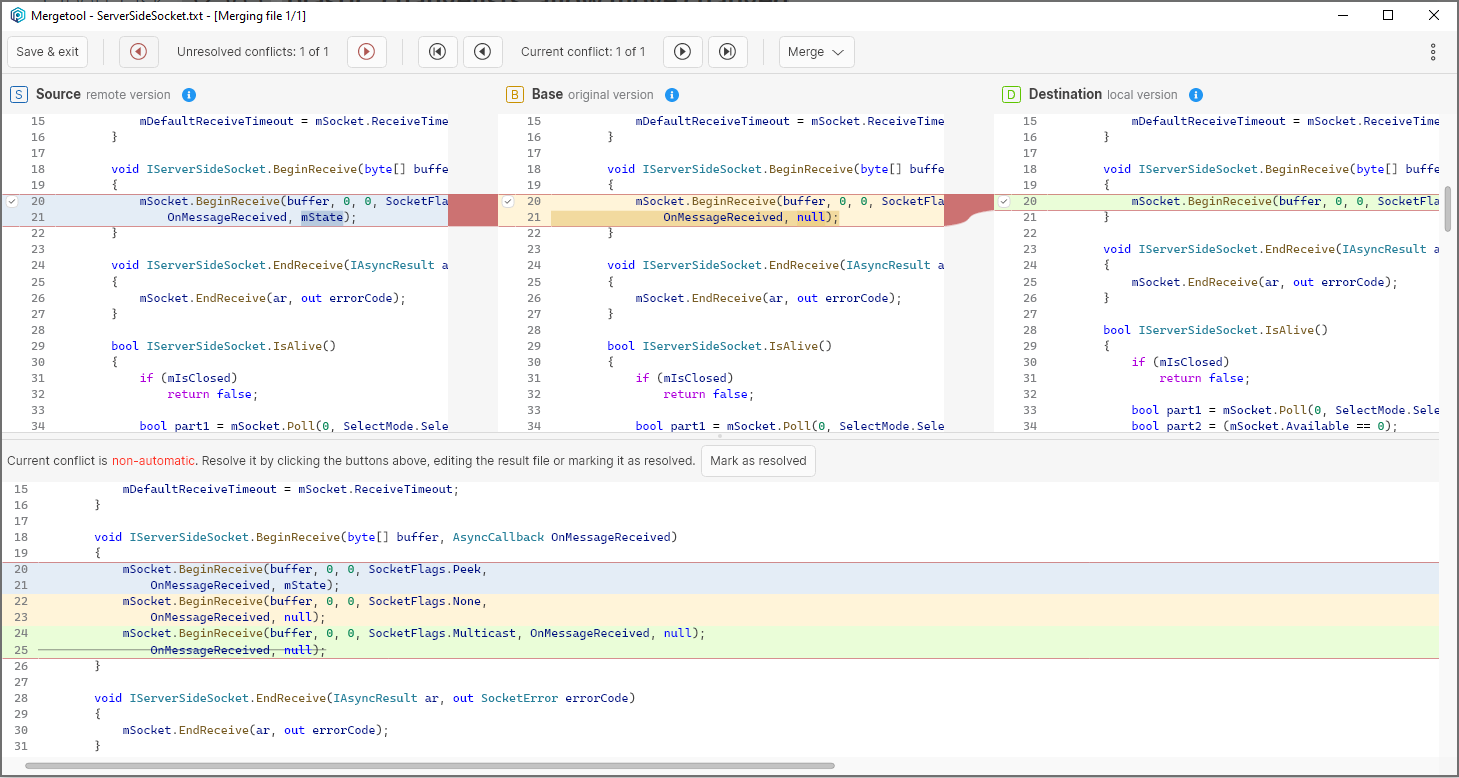This screenshot has height=778, width=1459.
Task: Mark the current conflict as resolved
Action: pyautogui.click(x=758, y=461)
